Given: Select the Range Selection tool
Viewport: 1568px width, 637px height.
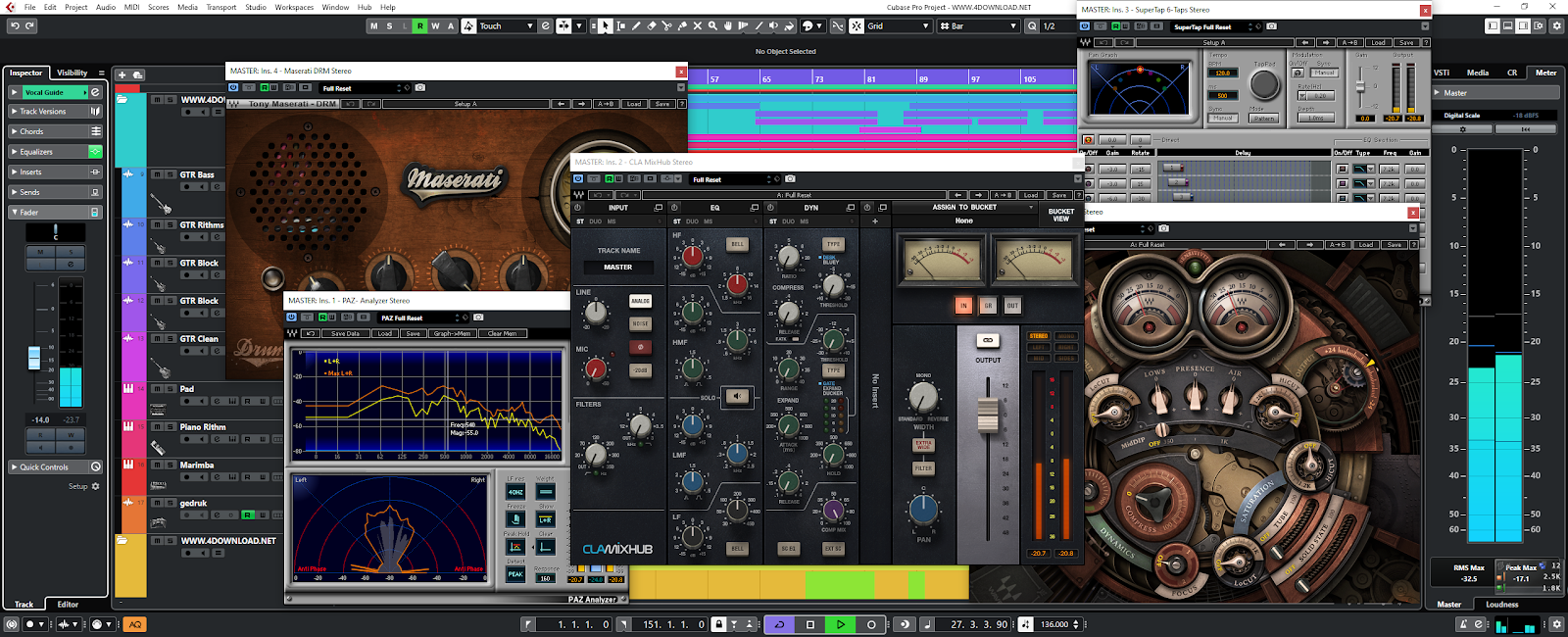Looking at the screenshot, I should pyautogui.click(x=620, y=25).
